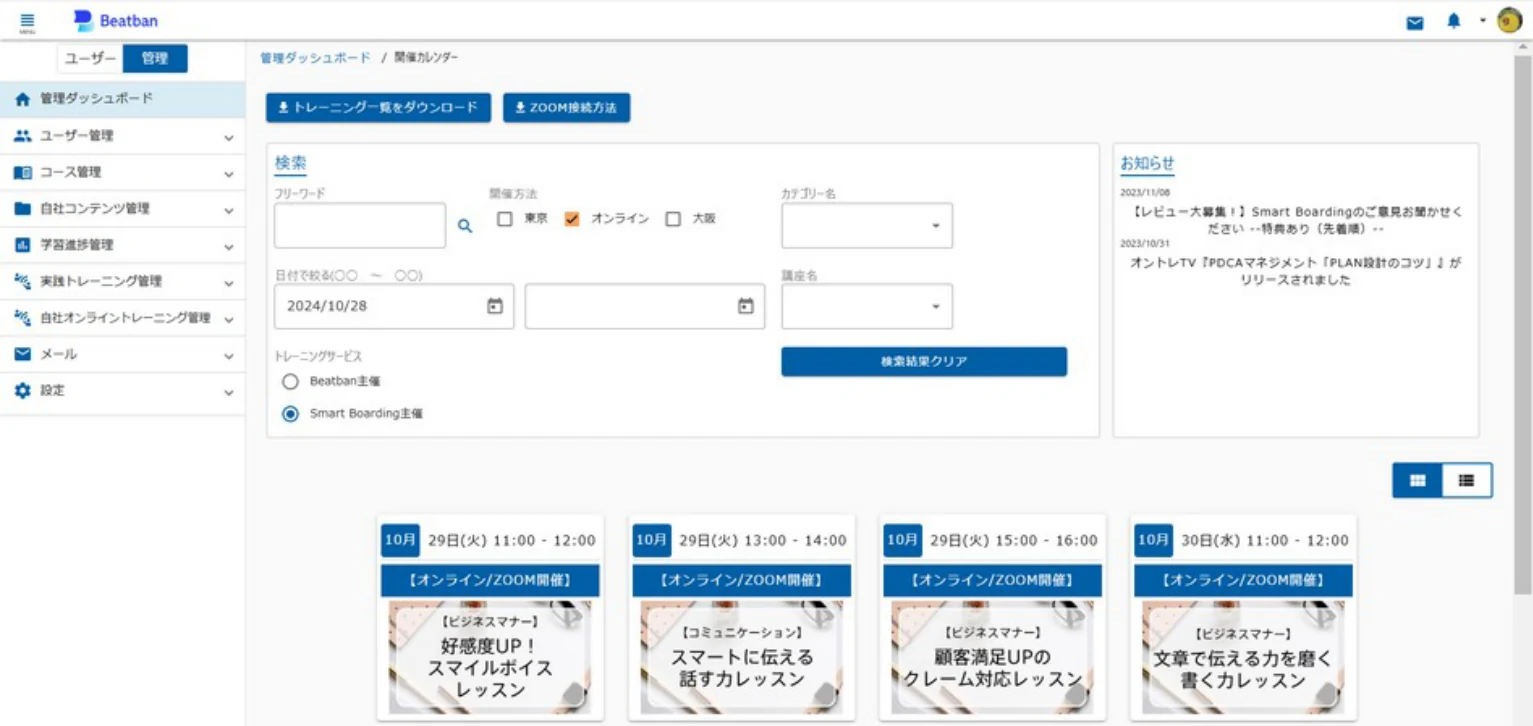
Task: Click the home icon beside 管理ダッシュボード
Action: coord(22,99)
